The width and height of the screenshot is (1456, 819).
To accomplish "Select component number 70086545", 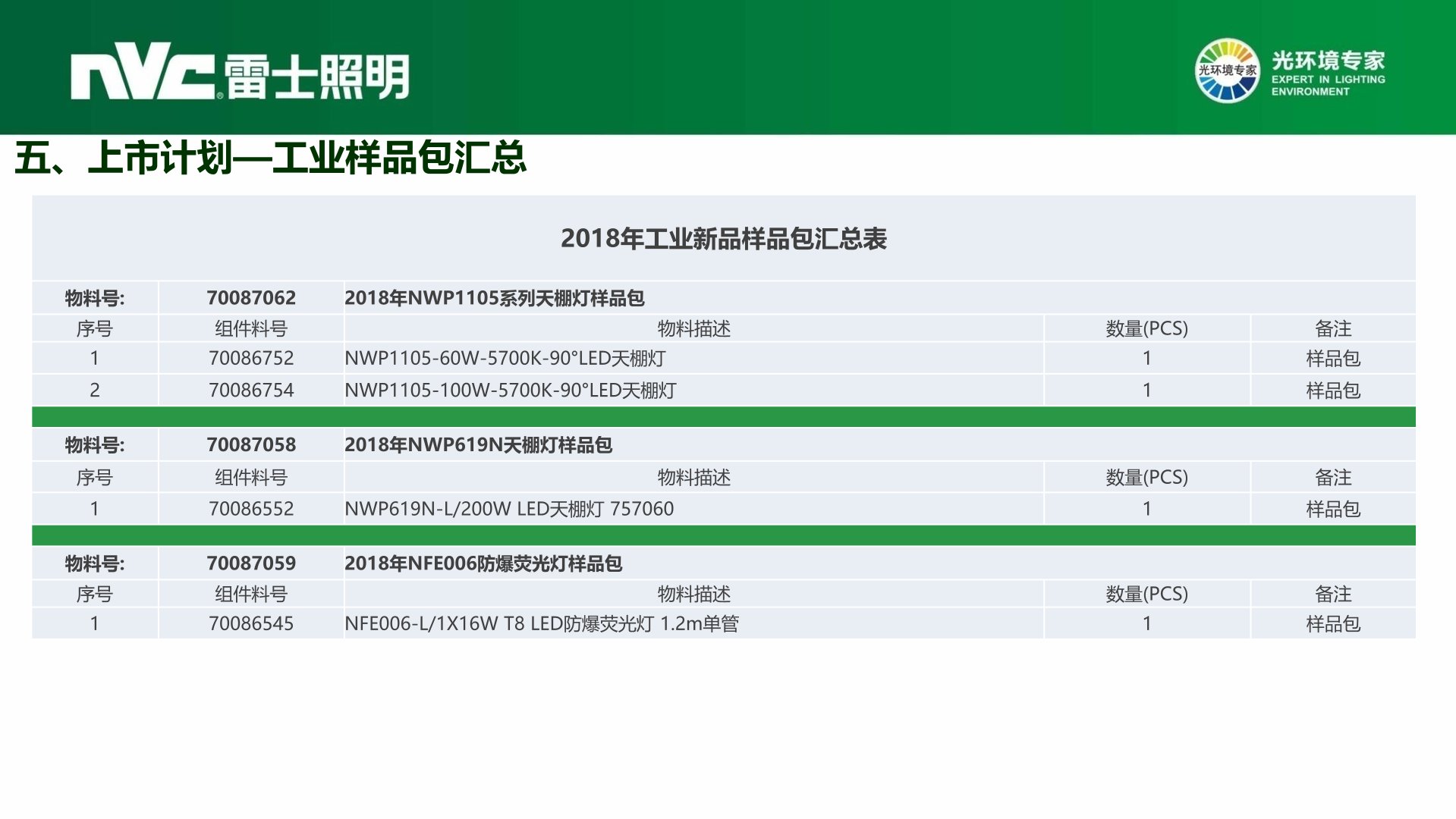I will 251,623.
